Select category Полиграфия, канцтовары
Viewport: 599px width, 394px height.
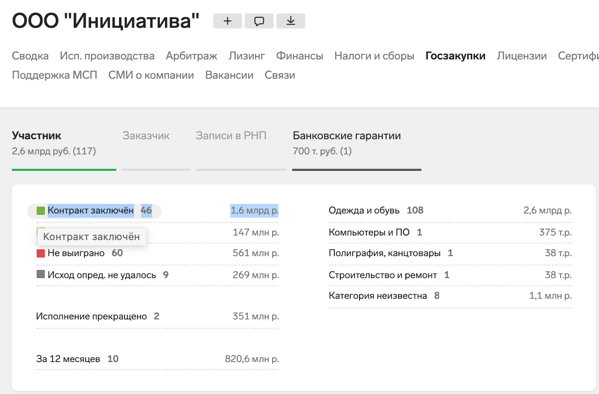click(x=391, y=253)
